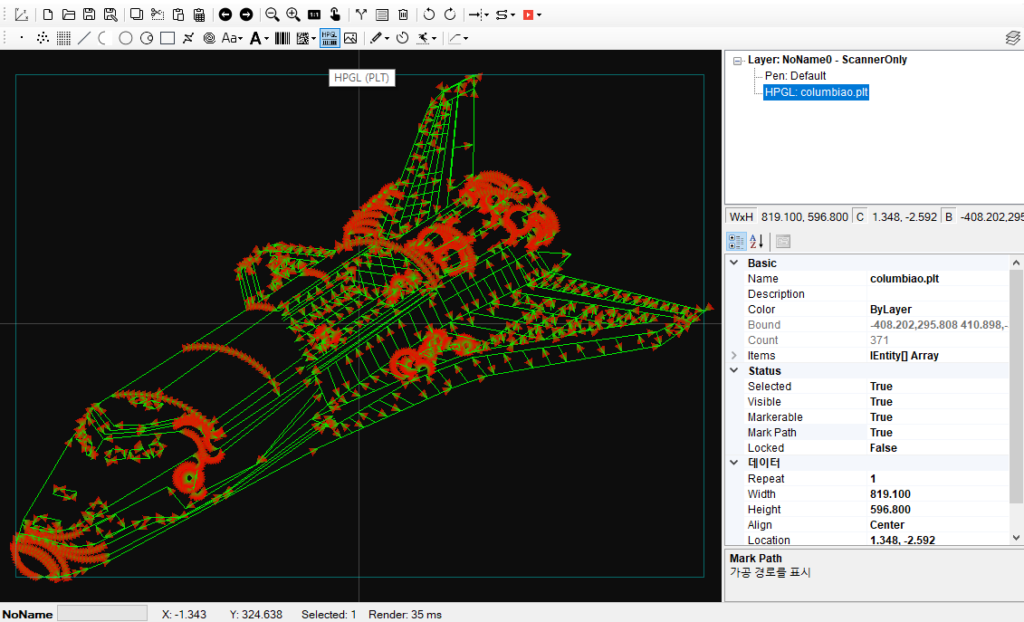Screen dimensions: 1024x622
Task: Click the Repeat value 1
Action: click(x=873, y=478)
